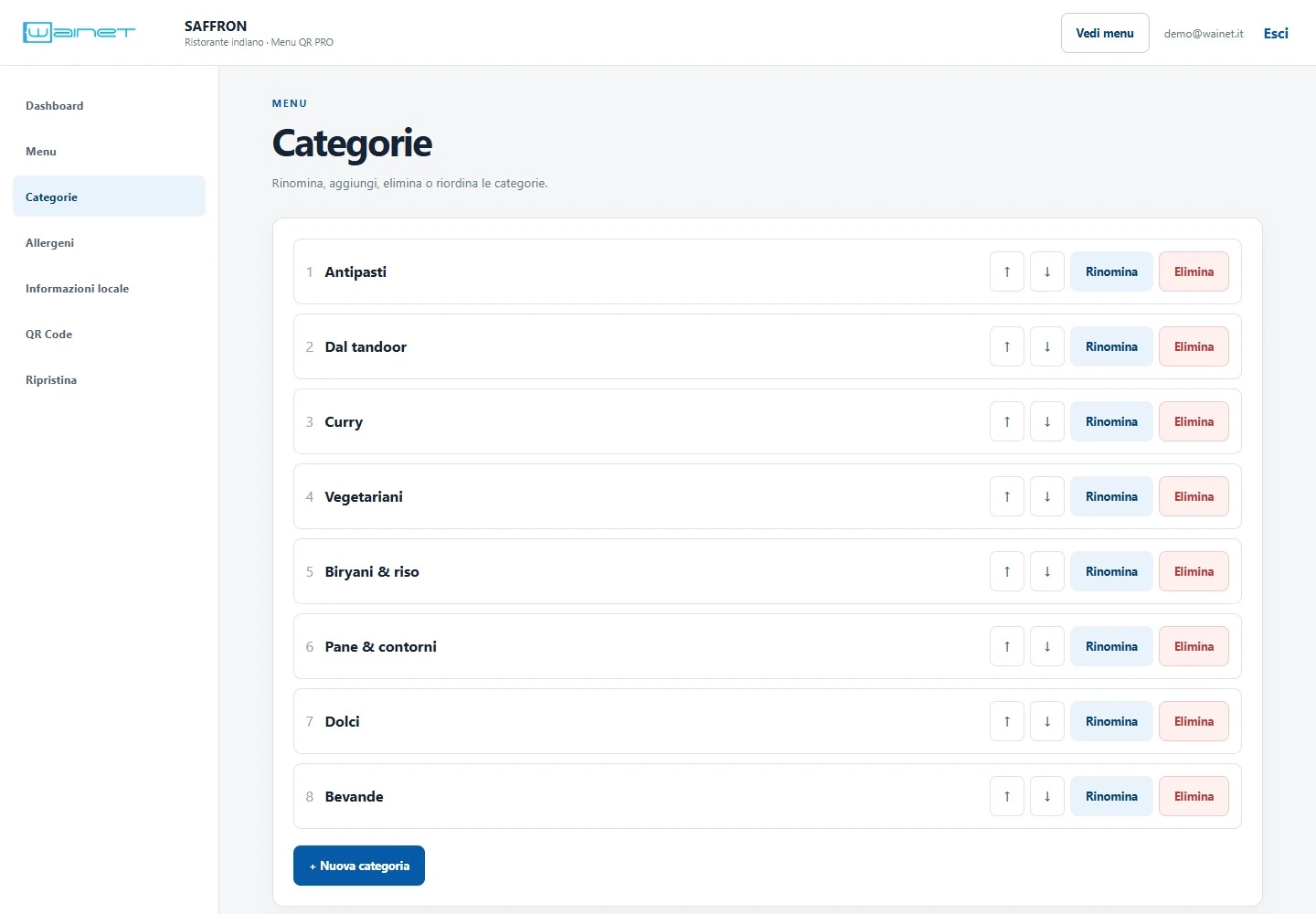Move Biryani & riso category up
The image size is (1316, 914).
1007,571
